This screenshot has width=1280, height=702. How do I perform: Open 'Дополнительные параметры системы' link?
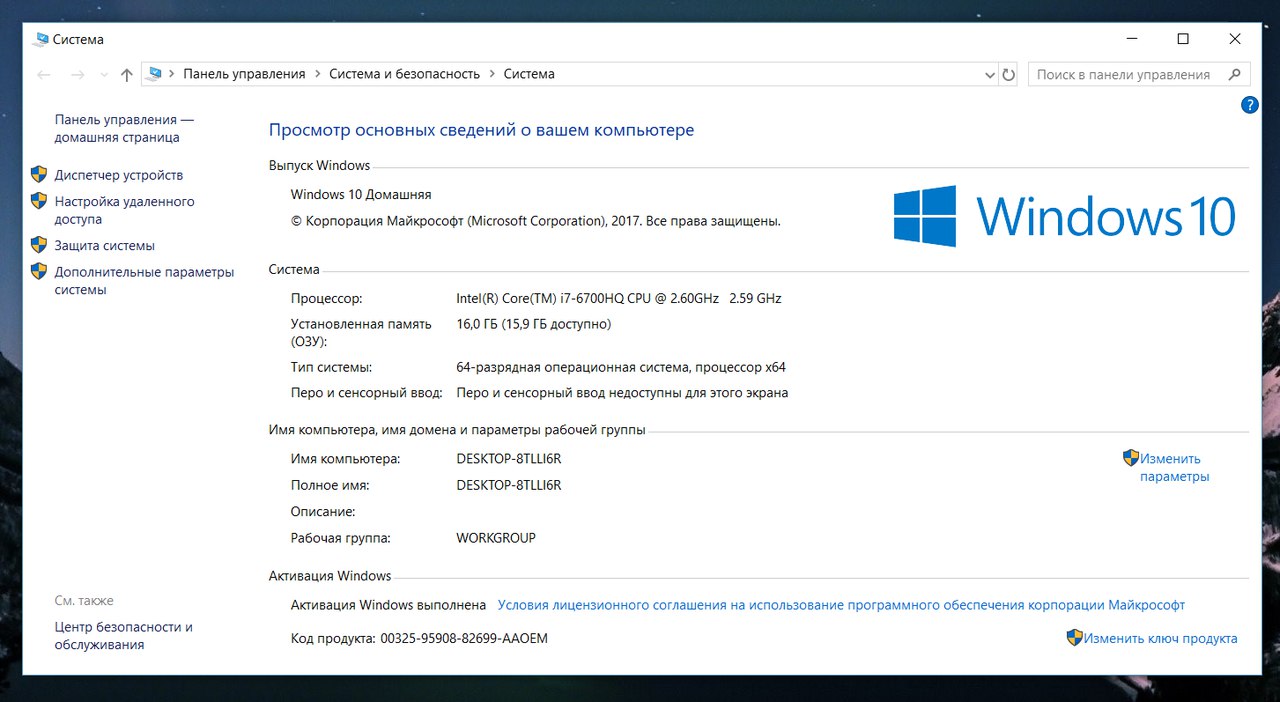(144, 281)
